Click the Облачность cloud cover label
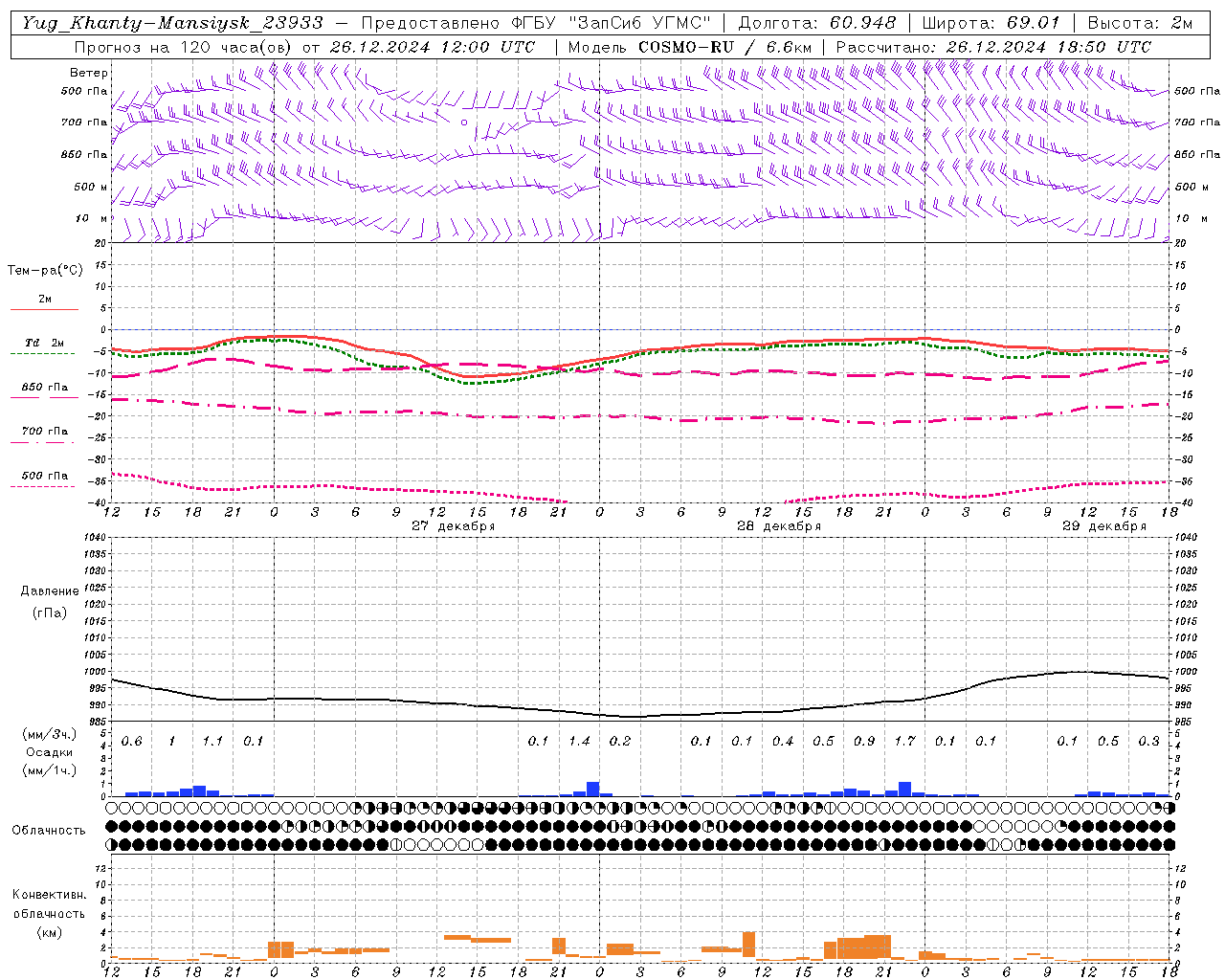The width and height of the screenshot is (1225, 980). coord(49,830)
